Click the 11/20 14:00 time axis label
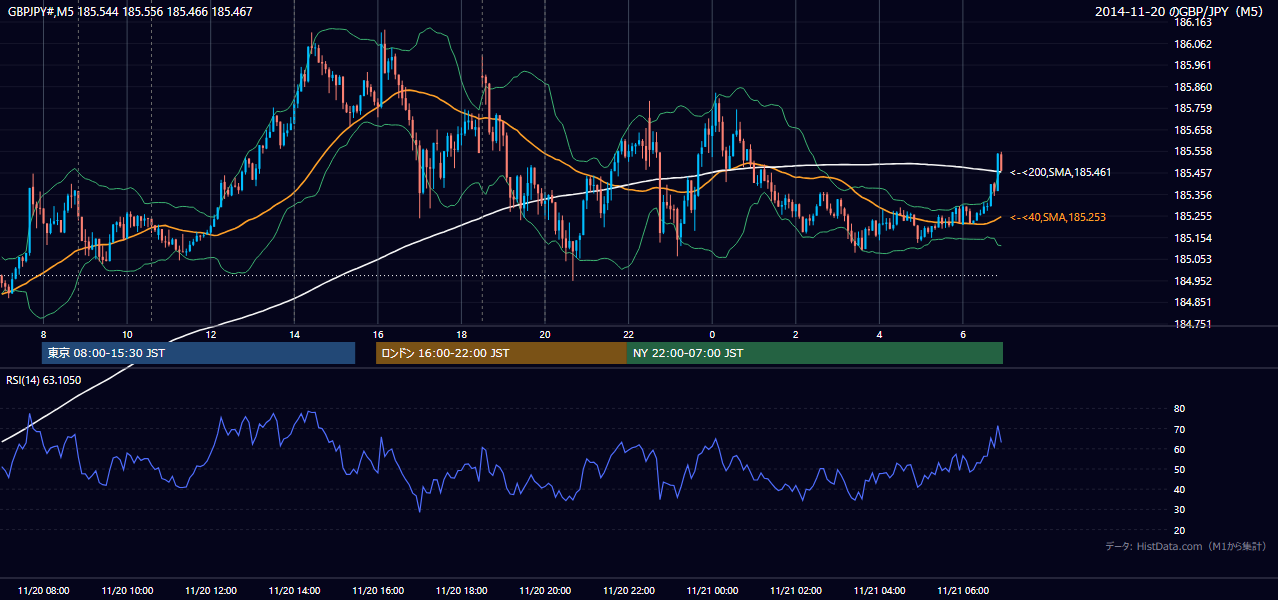 pos(294,591)
